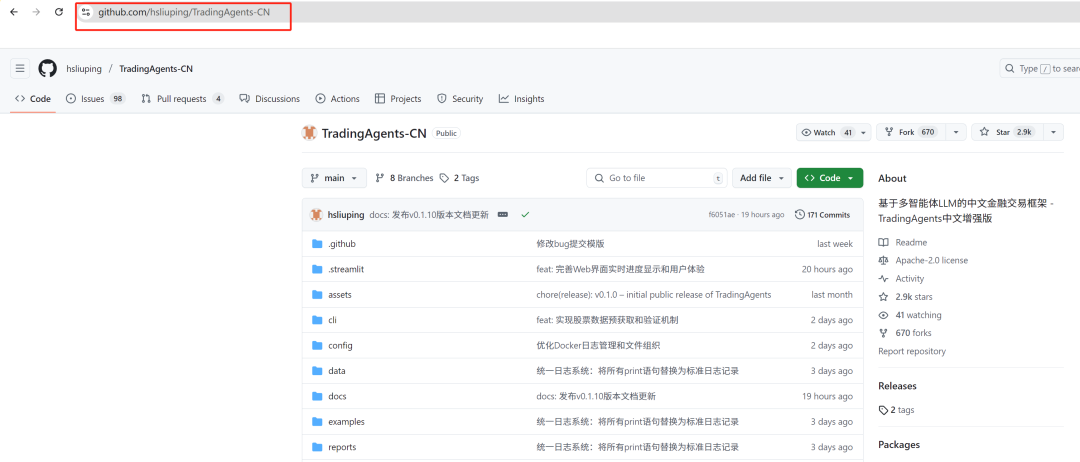
Task: Click the github.com URL address field
Action: point(183,12)
